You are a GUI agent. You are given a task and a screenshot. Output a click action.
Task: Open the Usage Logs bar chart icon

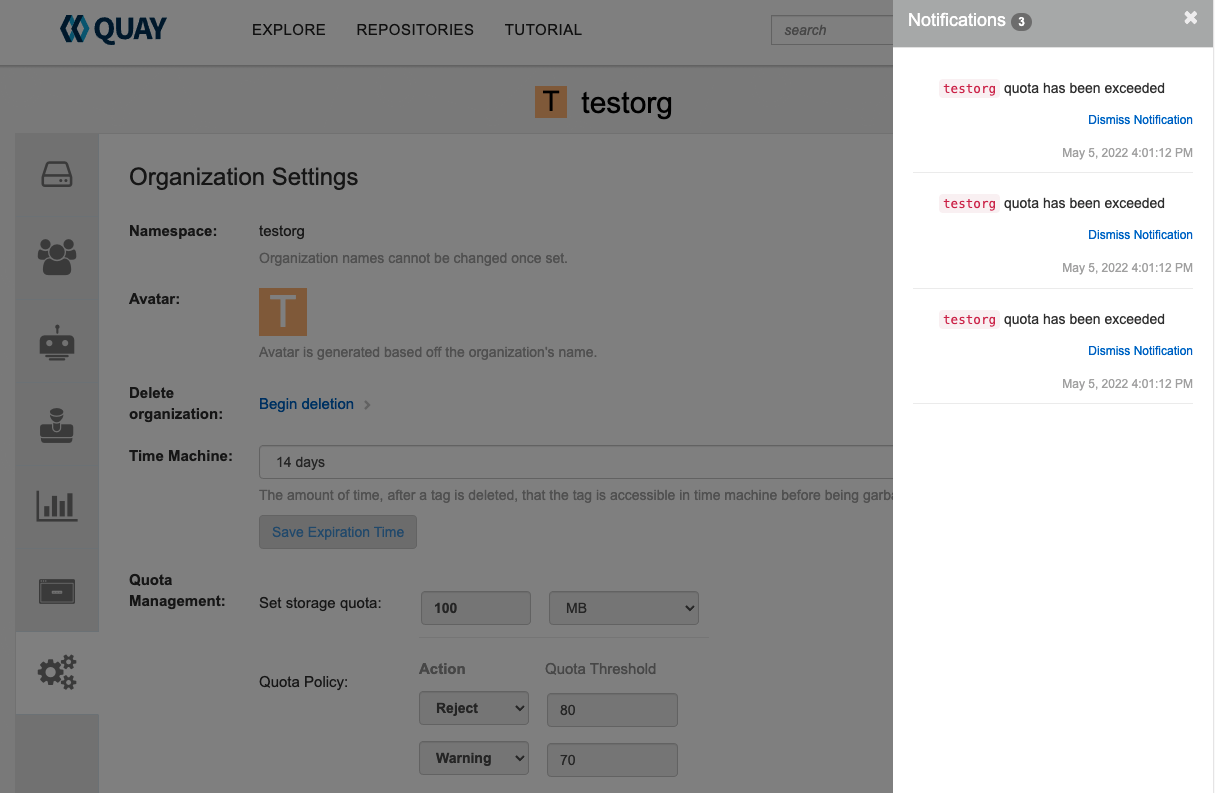pos(57,506)
